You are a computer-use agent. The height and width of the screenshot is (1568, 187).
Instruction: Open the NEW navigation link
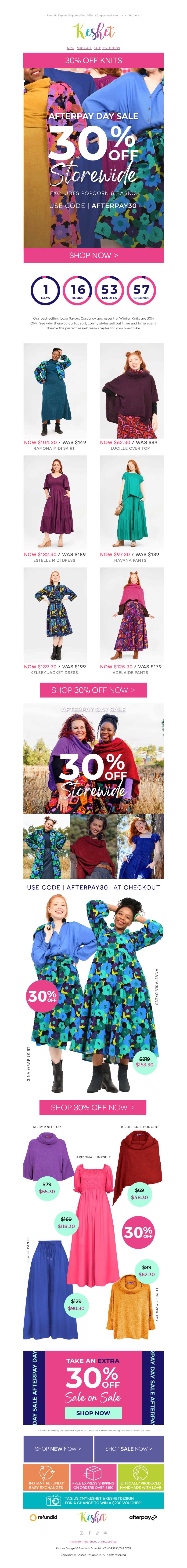pyautogui.click(x=71, y=48)
